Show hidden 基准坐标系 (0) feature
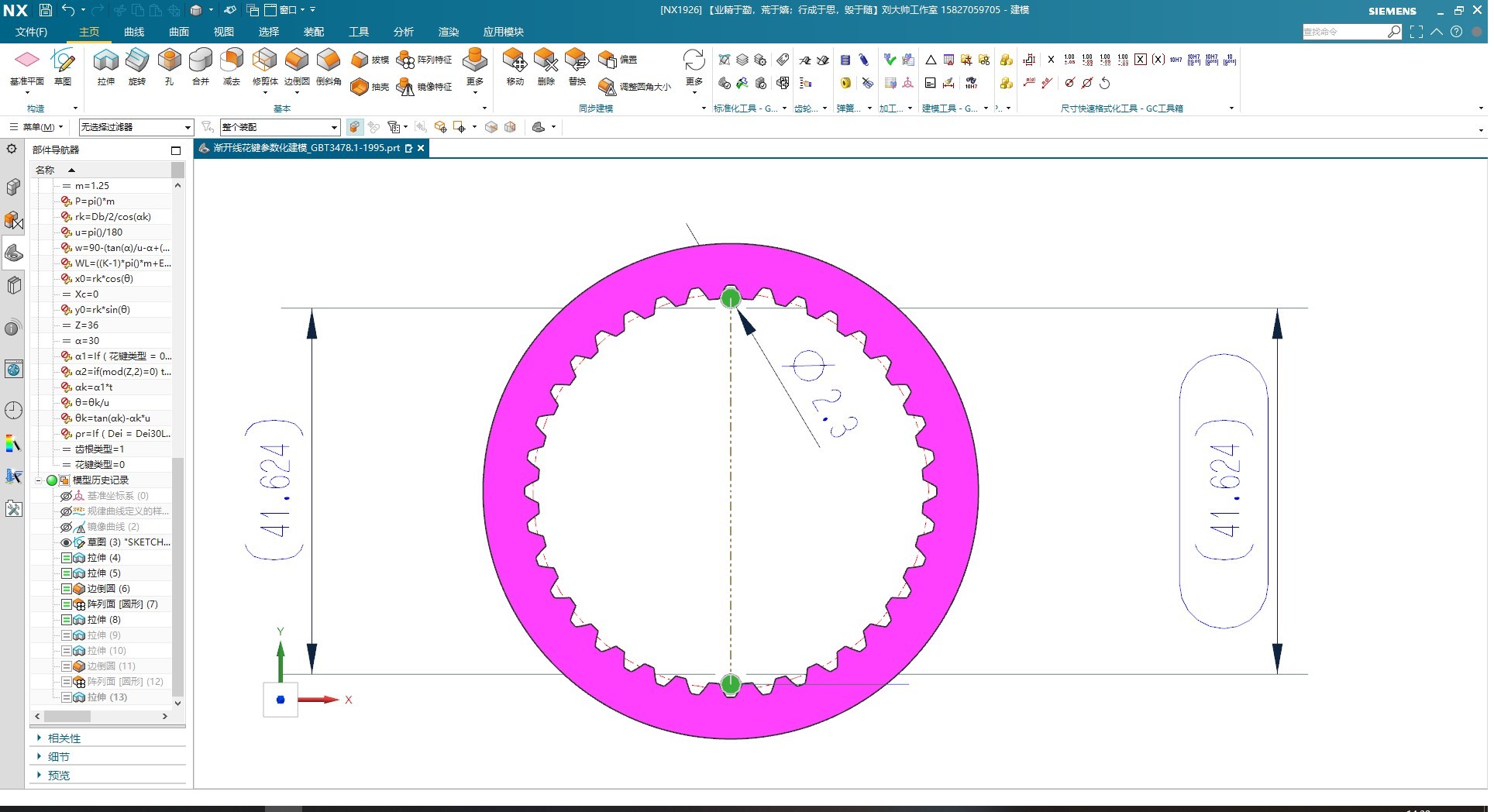Screen dimensions: 1494x812 click(x=67, y=496)
